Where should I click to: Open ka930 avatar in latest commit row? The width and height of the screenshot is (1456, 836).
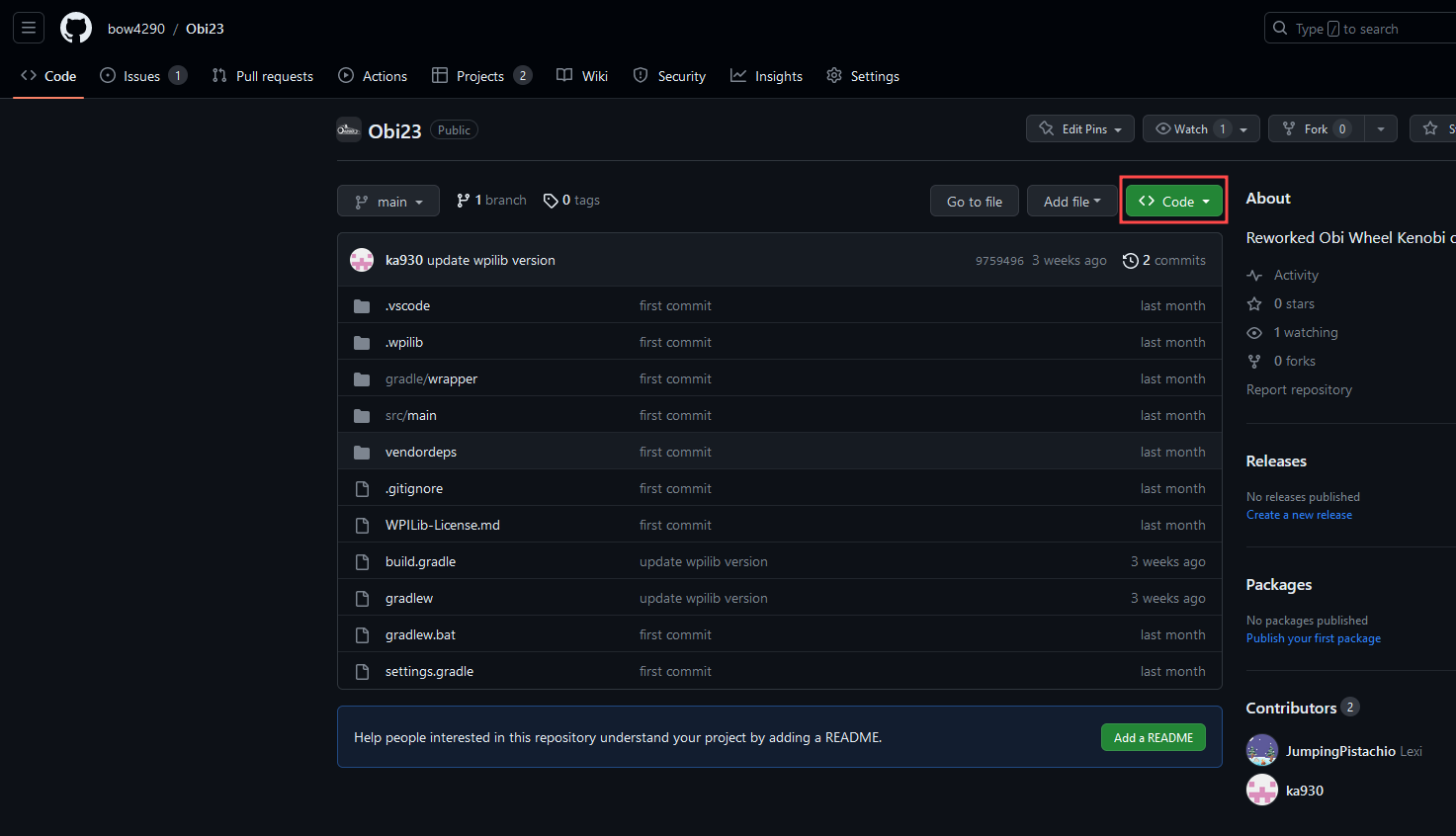pos(362,260)
